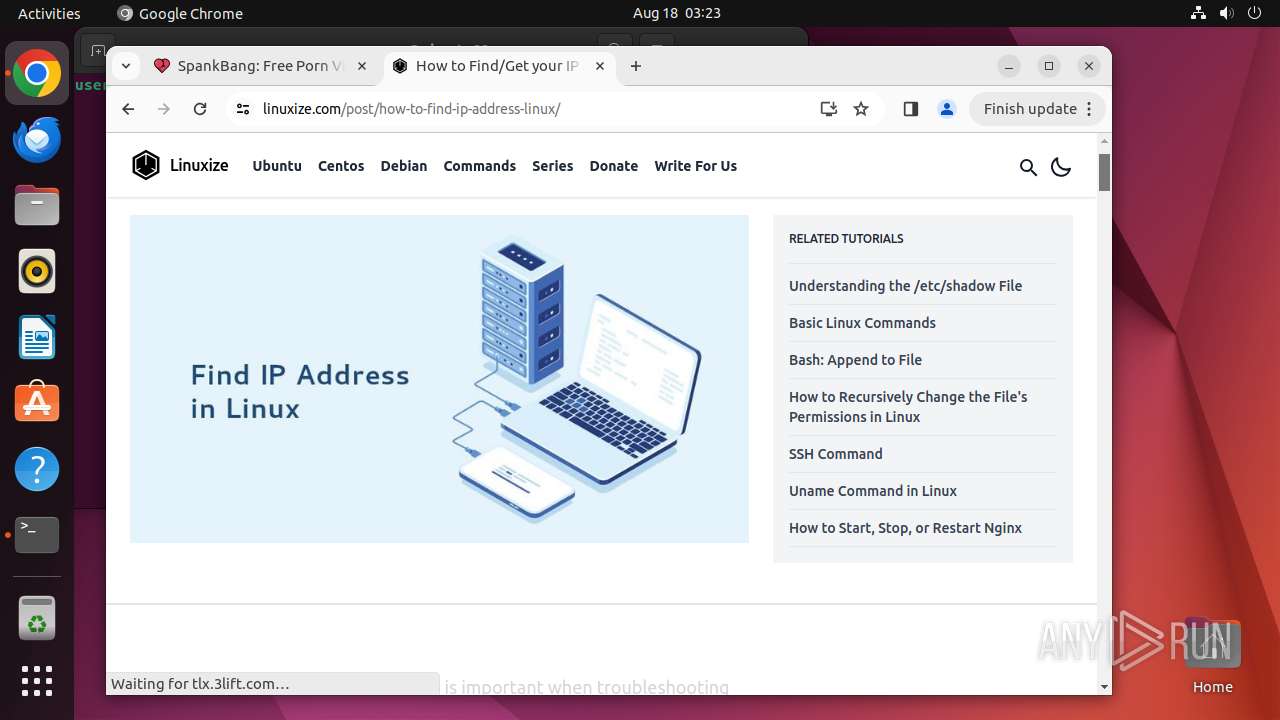Image resolution: width=1280 pixels, height=720 pixels.
Task: Open How to Recursively Change File's Permissions link
Action: point(908,407)
